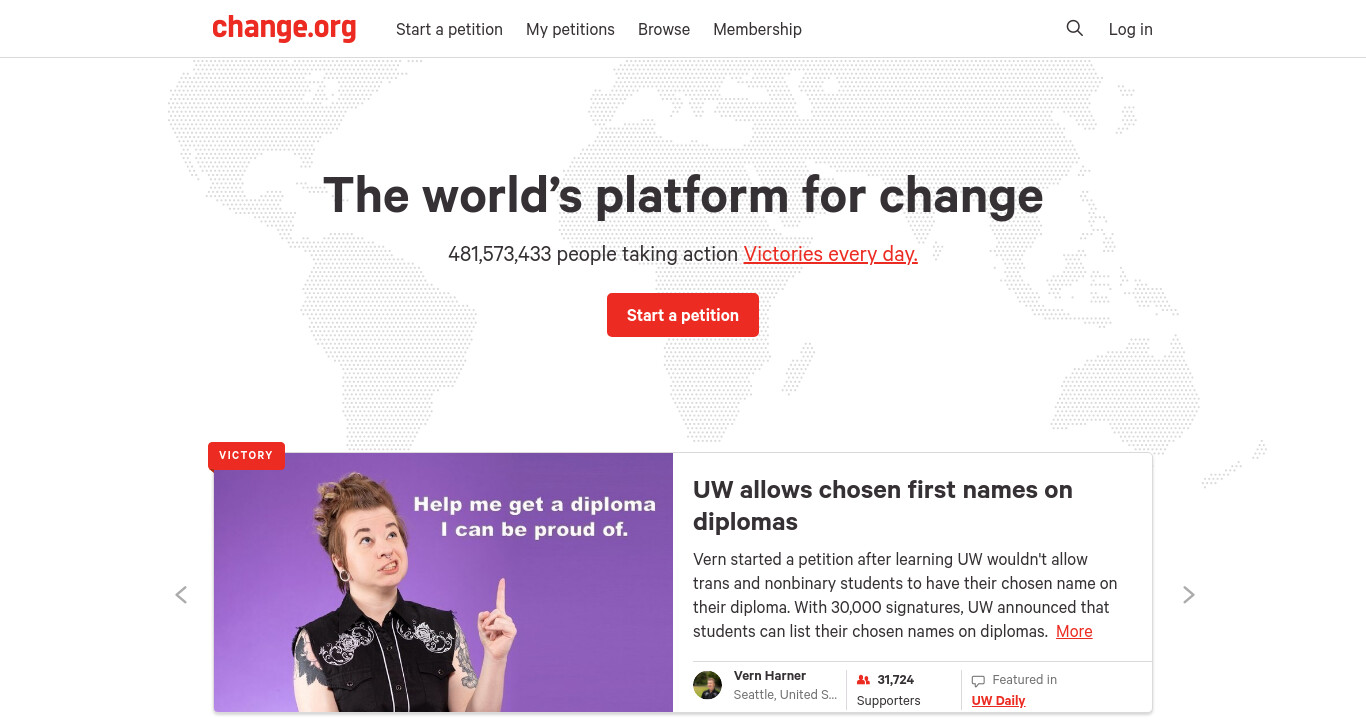Click Vern Harner's avatar photo
1366x728 pixels.
tap(707, 685)
